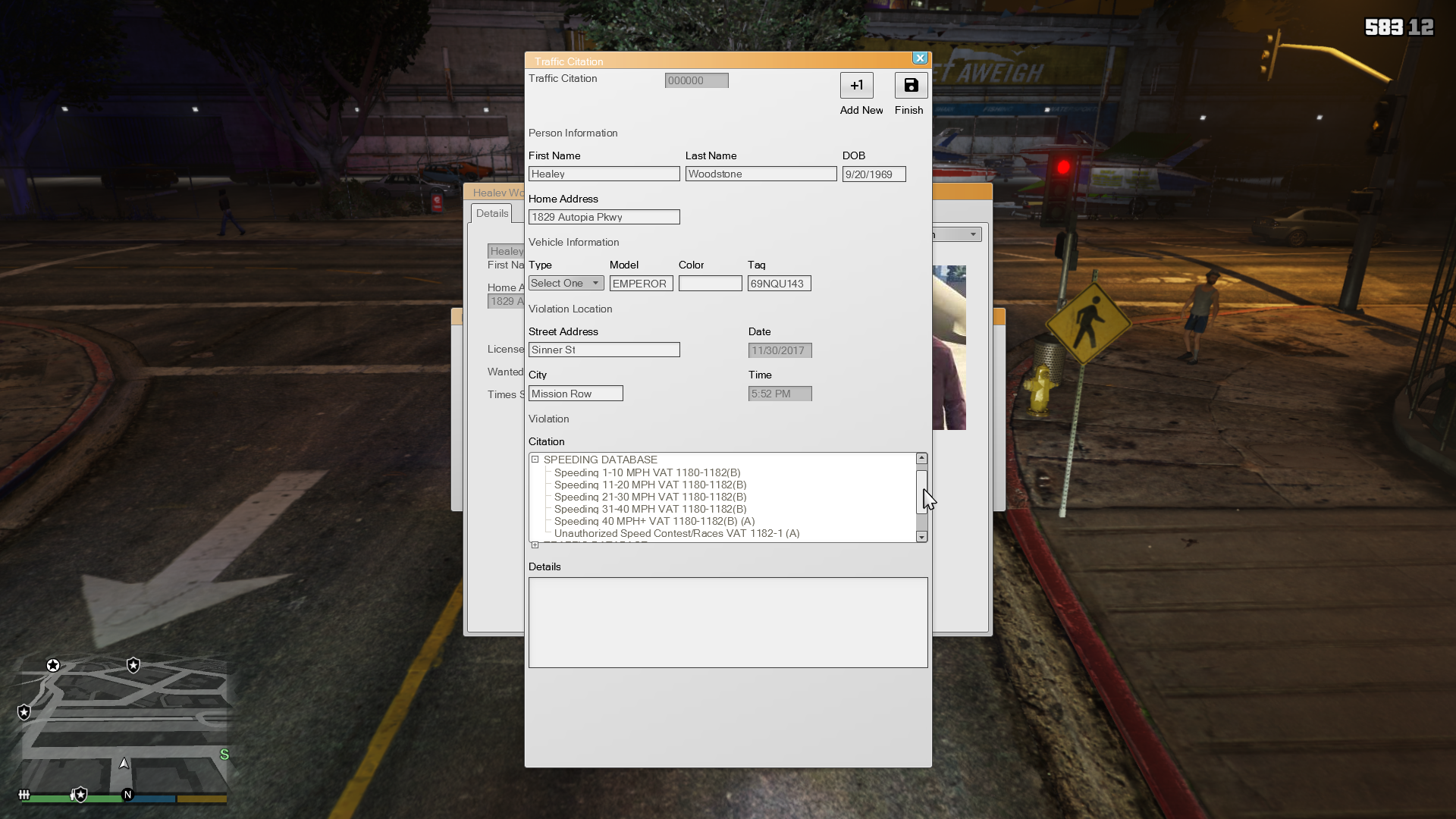Collapse the SPEEDING DATABASE tree node
The width and height of the screenshot is (1456, 819).
535,460
